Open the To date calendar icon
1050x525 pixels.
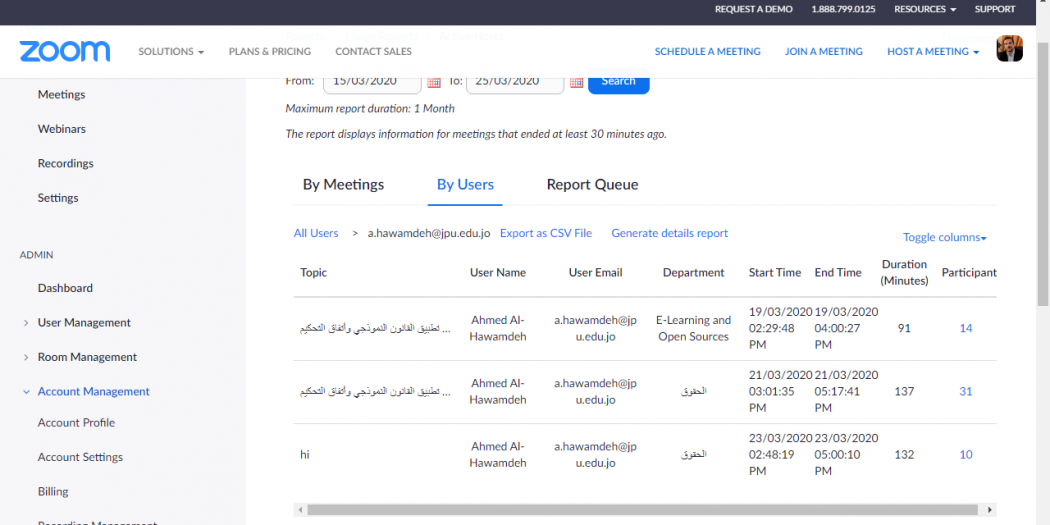[x=577, y=82]
